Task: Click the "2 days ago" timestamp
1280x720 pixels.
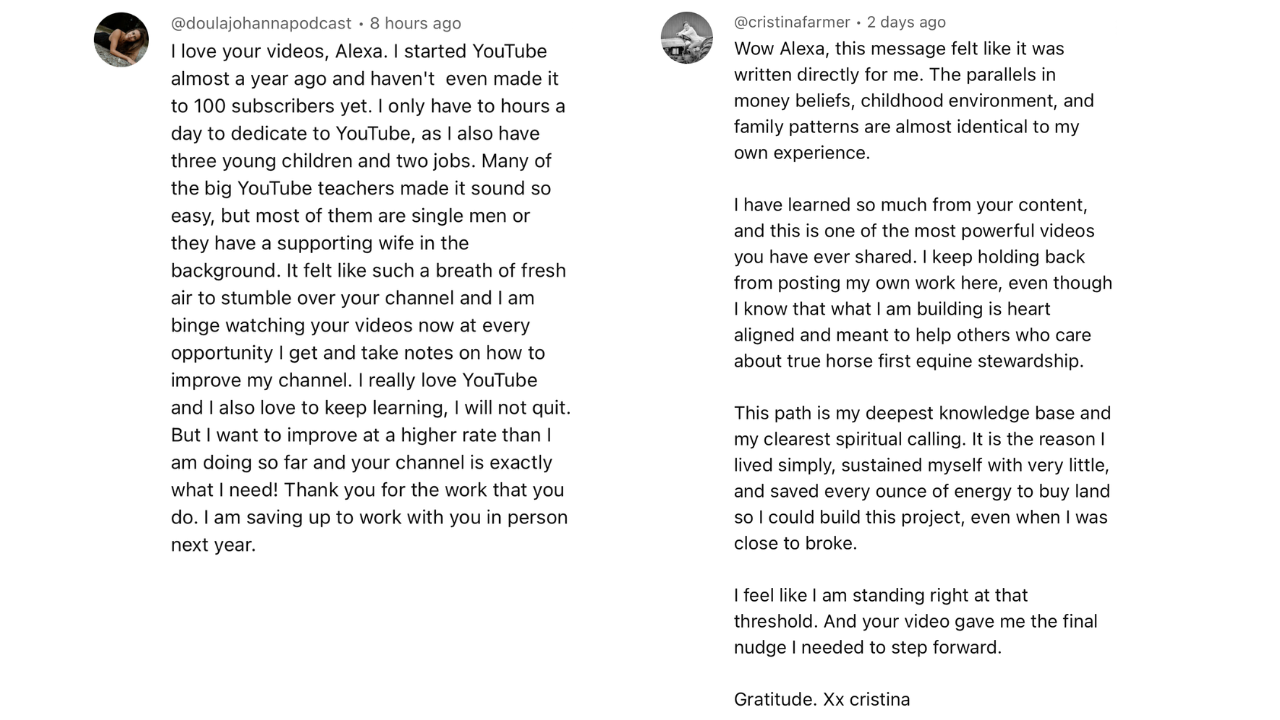Action: coord(906,22)
